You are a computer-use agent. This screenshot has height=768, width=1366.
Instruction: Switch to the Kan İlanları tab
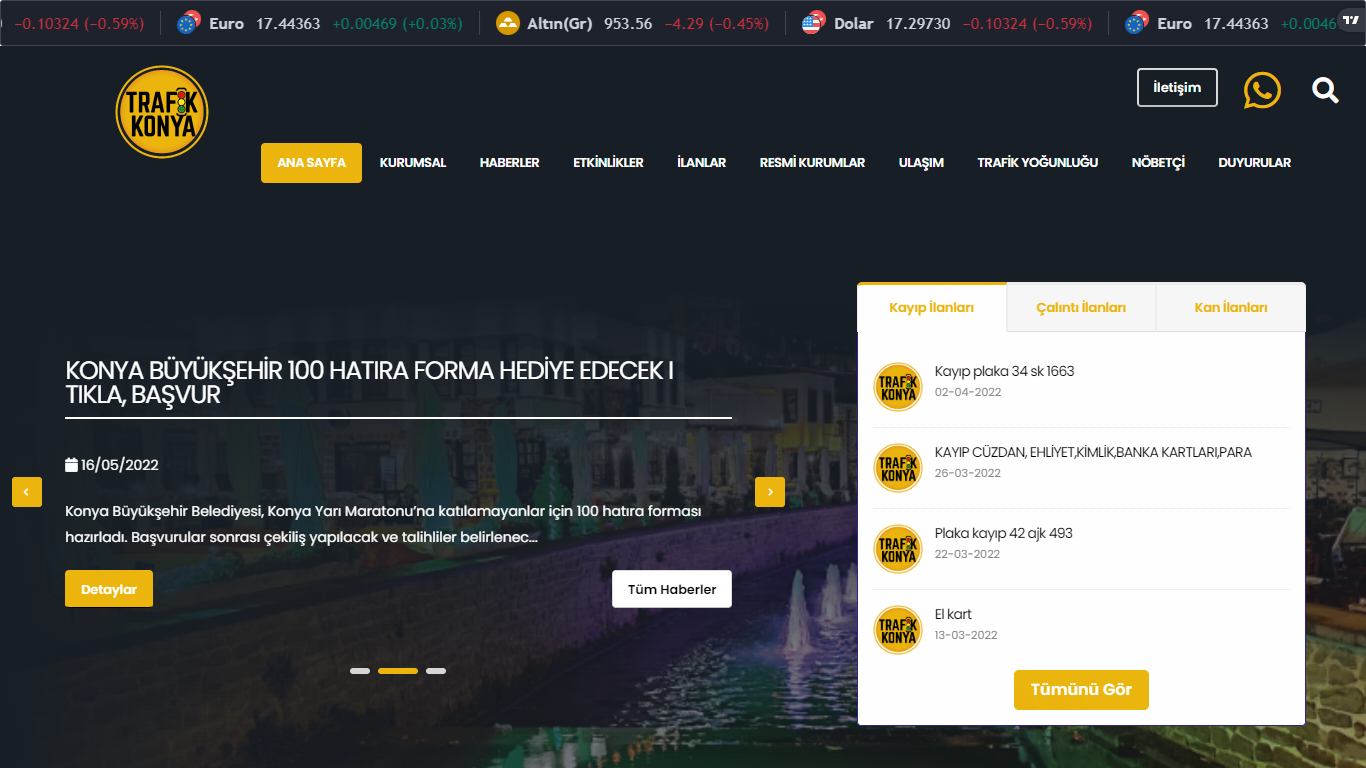(x=1231, y=308)
